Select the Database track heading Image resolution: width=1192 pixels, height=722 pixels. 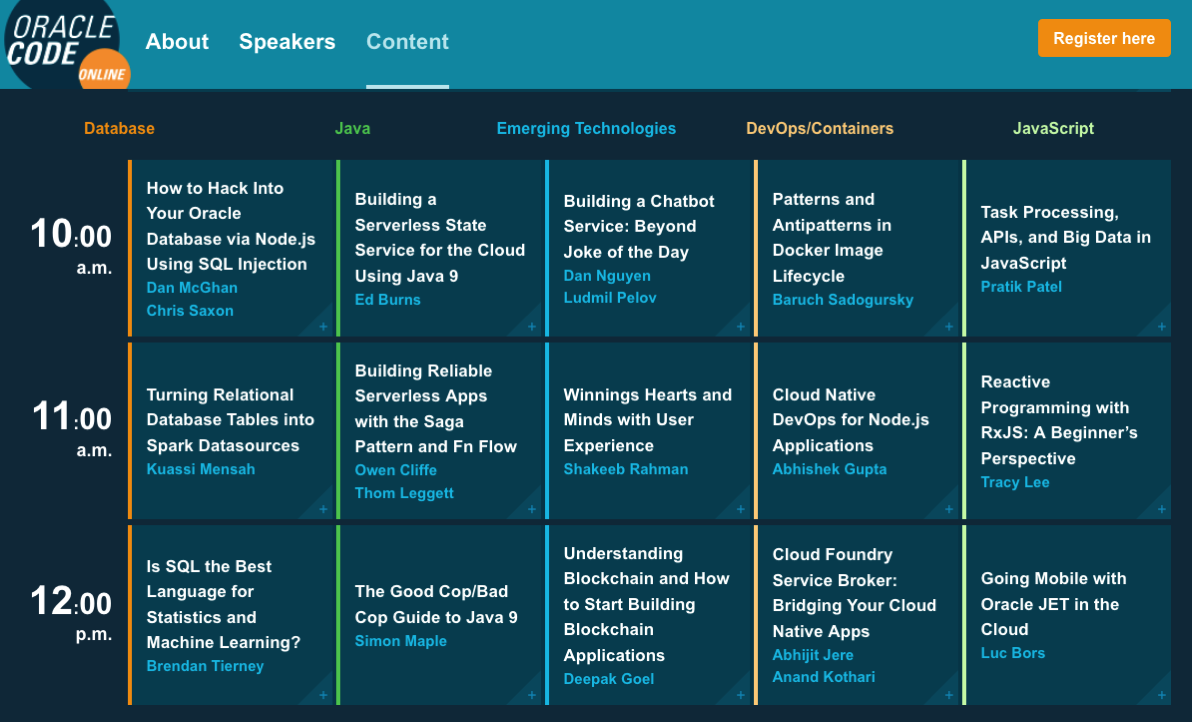(x=119, y=128)
